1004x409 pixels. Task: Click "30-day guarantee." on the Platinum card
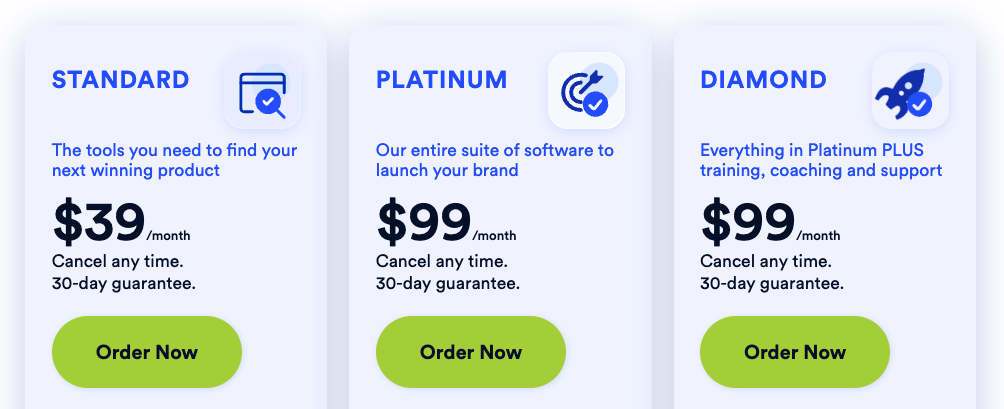(x=447, y=283)
